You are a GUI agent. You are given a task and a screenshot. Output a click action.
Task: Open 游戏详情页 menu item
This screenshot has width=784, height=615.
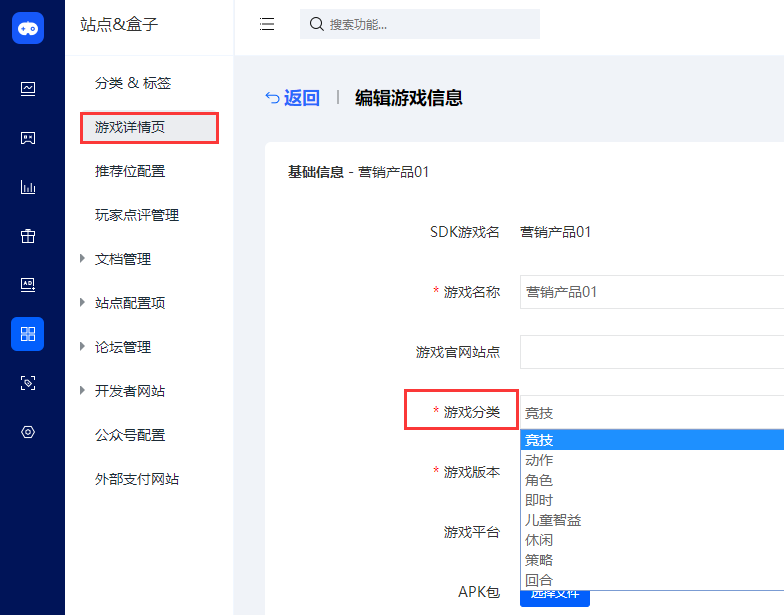[x=150, y=128]
